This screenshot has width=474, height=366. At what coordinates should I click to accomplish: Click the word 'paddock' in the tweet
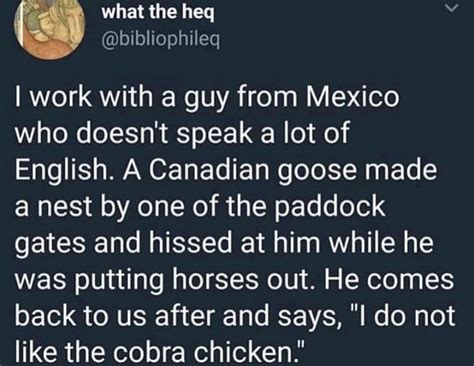coord(331,206)
